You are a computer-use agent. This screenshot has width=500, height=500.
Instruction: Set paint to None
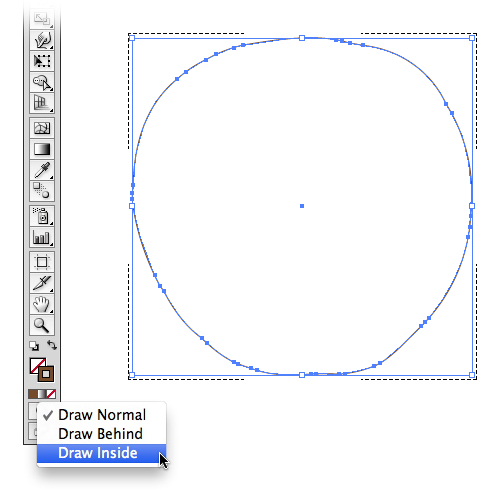(x=51, y=394)
